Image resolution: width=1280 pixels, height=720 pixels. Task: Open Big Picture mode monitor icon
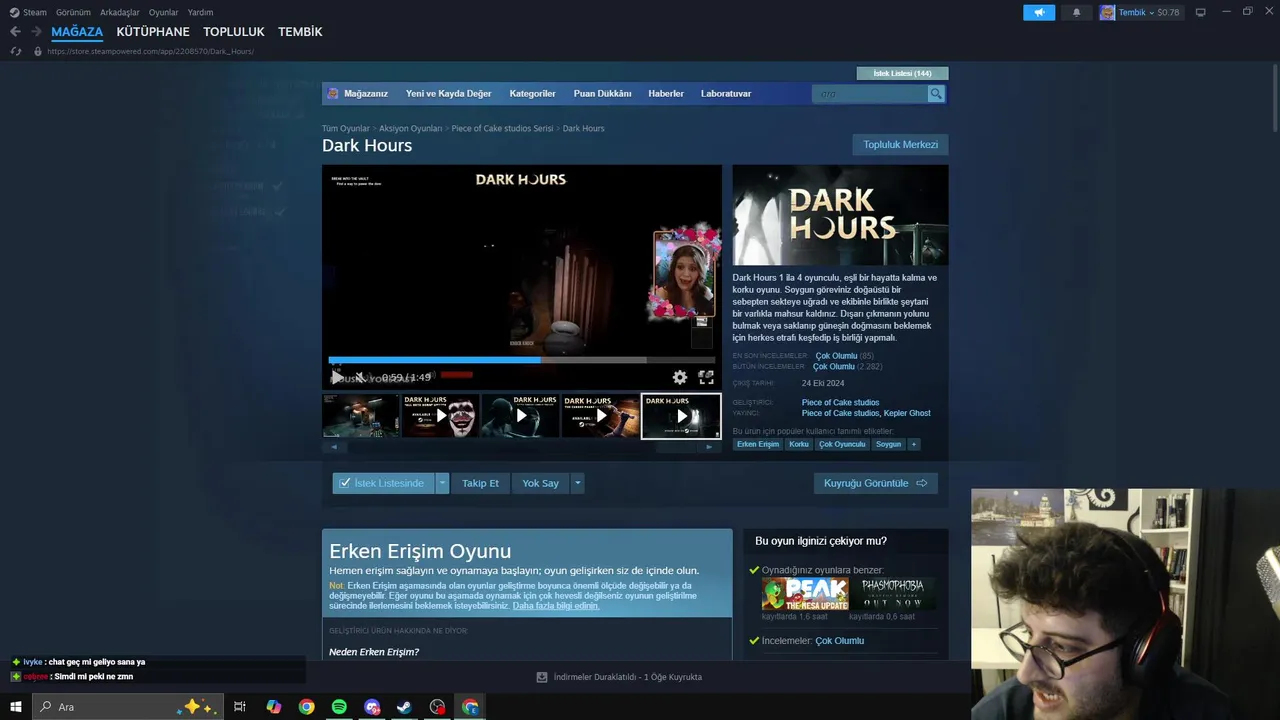pyautogui.click(x=1200, y=12)
